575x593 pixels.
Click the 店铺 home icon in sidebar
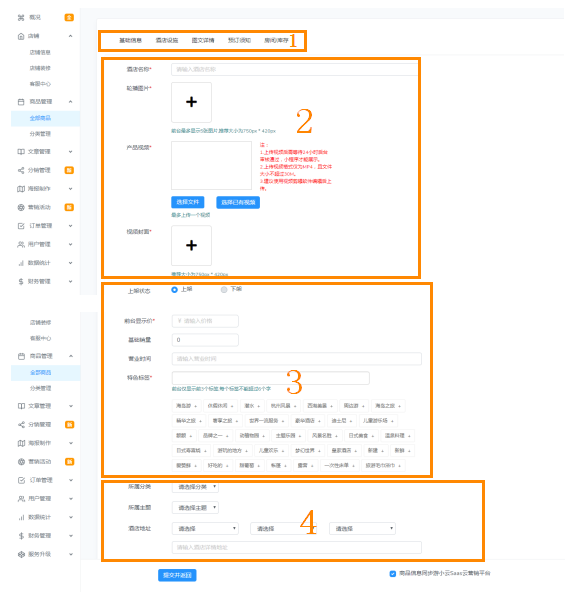pos(21,36)
